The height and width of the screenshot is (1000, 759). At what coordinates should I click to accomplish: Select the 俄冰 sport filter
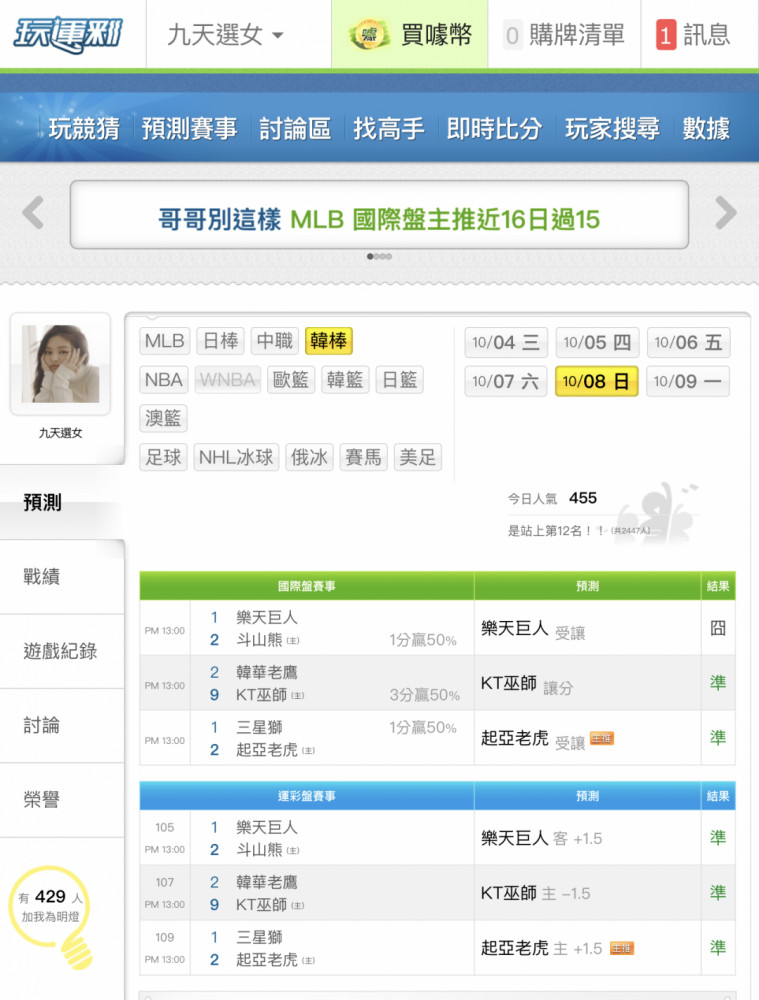coord(309,457)
